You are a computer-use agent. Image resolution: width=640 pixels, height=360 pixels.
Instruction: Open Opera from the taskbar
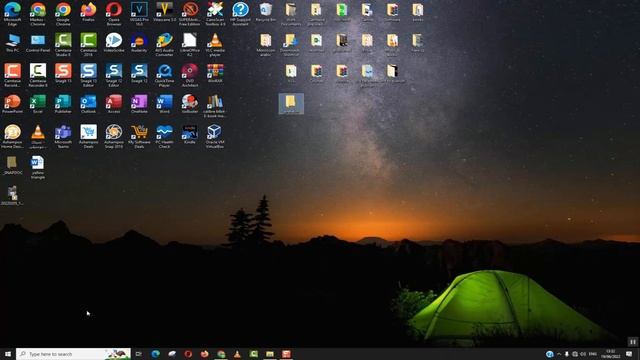(188, 354)
